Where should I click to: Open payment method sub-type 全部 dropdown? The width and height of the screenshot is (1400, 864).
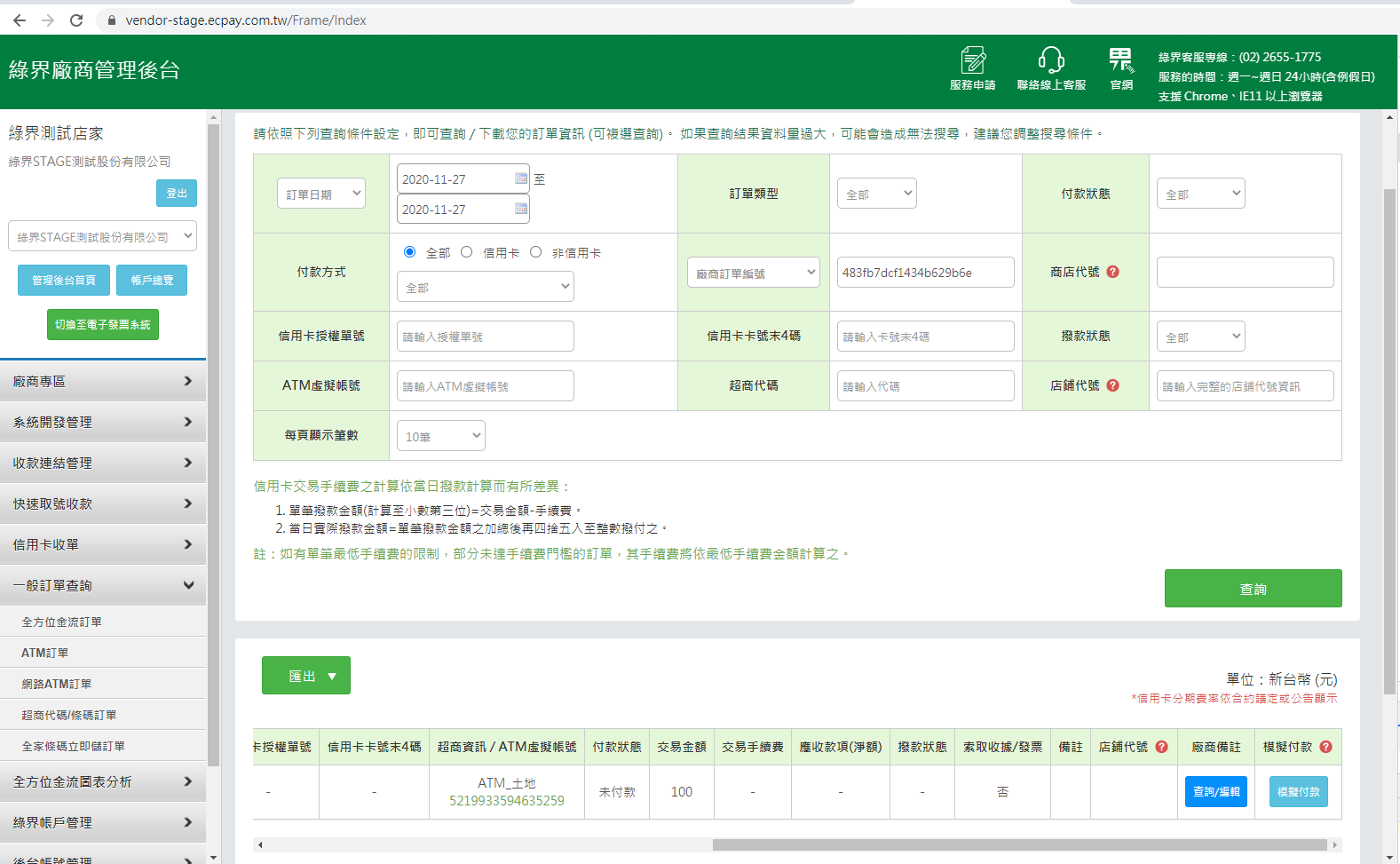click(x=485, y=287)
